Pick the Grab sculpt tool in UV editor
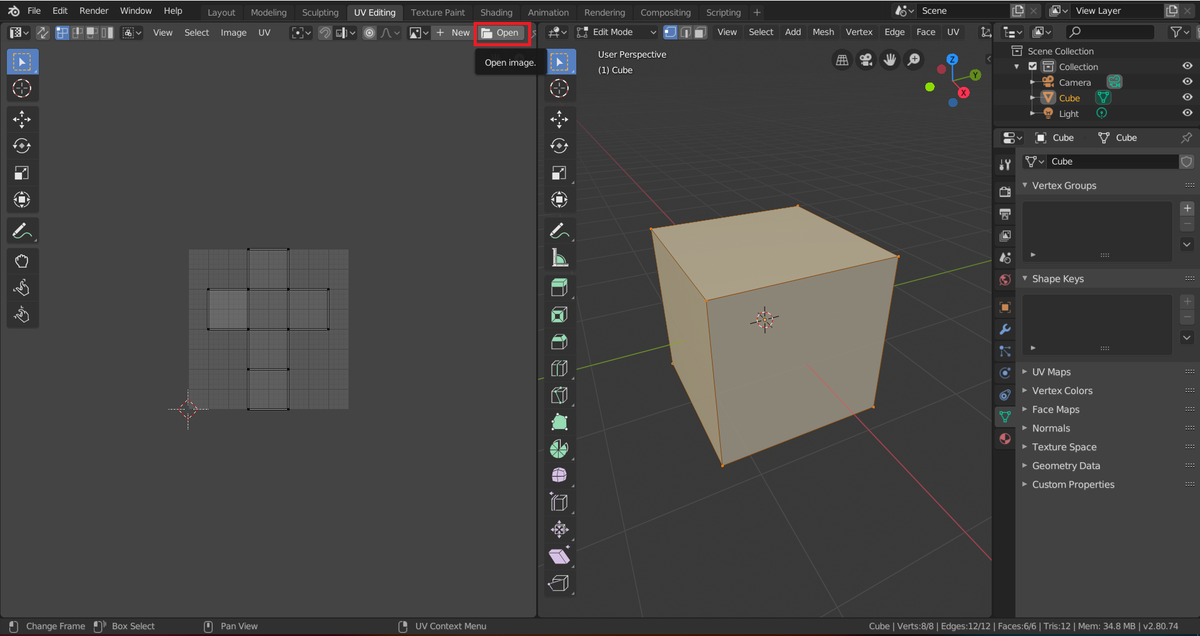The image size is (1200, 636). [x=22, y=261]
